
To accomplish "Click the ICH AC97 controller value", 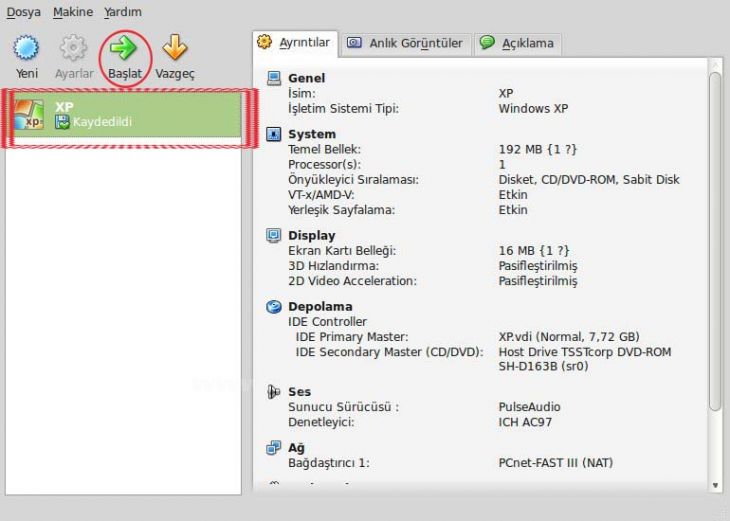I will 525,423.
